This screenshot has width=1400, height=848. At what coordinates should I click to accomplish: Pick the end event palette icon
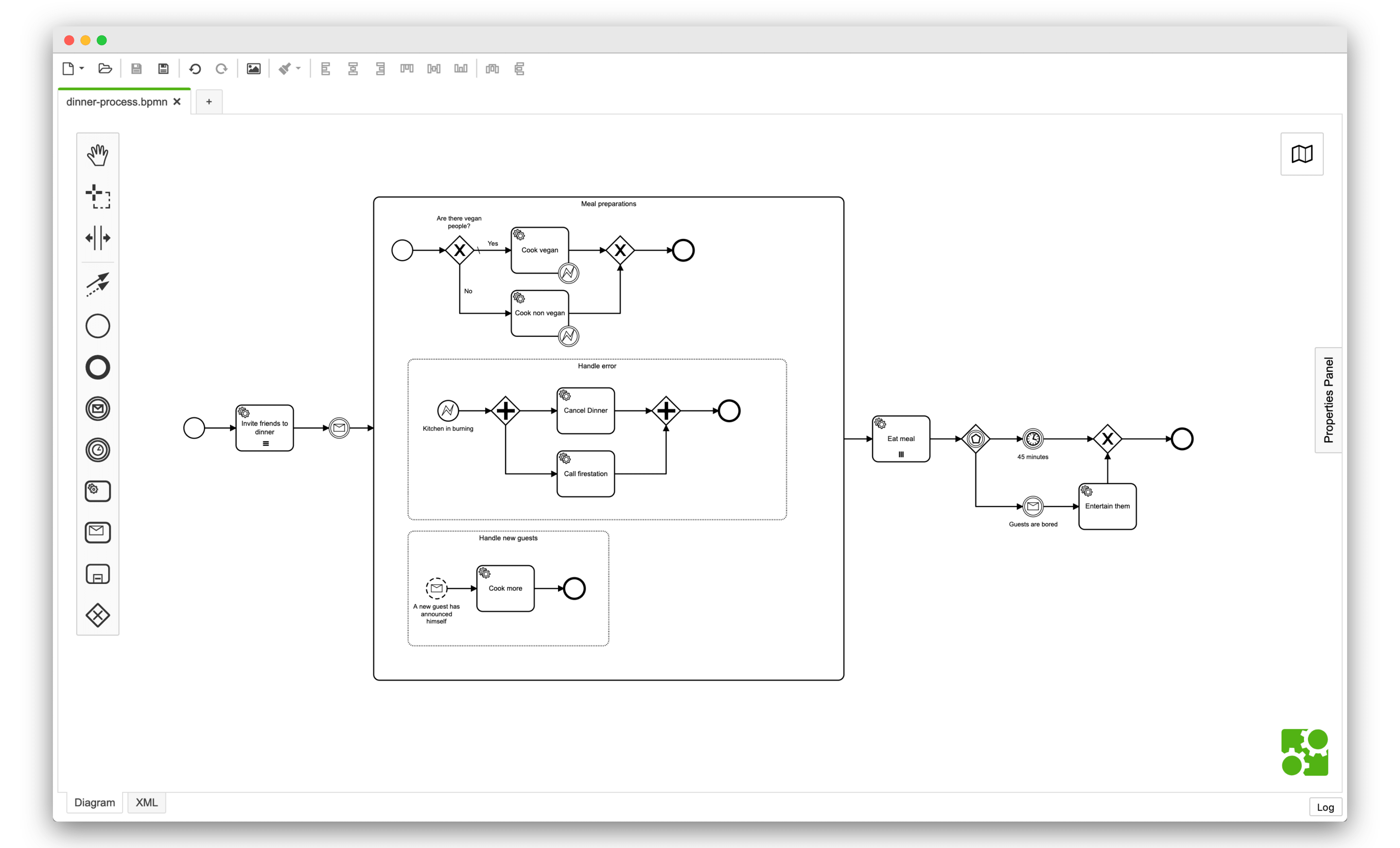pyautogui.click(x=98, y=367)
